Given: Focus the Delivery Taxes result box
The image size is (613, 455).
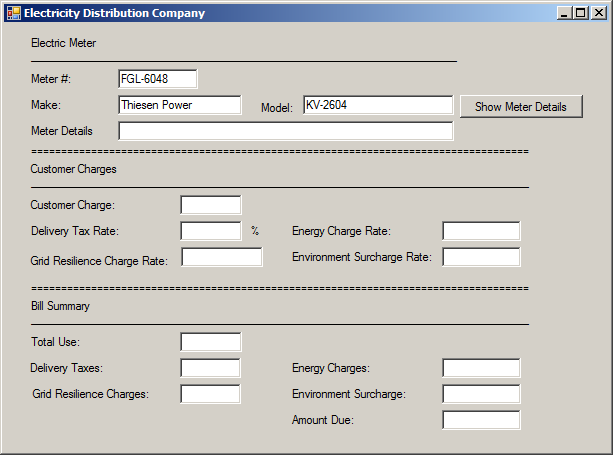Looking at the screenshot, I should pyautogui.click(x=210, y=368).
